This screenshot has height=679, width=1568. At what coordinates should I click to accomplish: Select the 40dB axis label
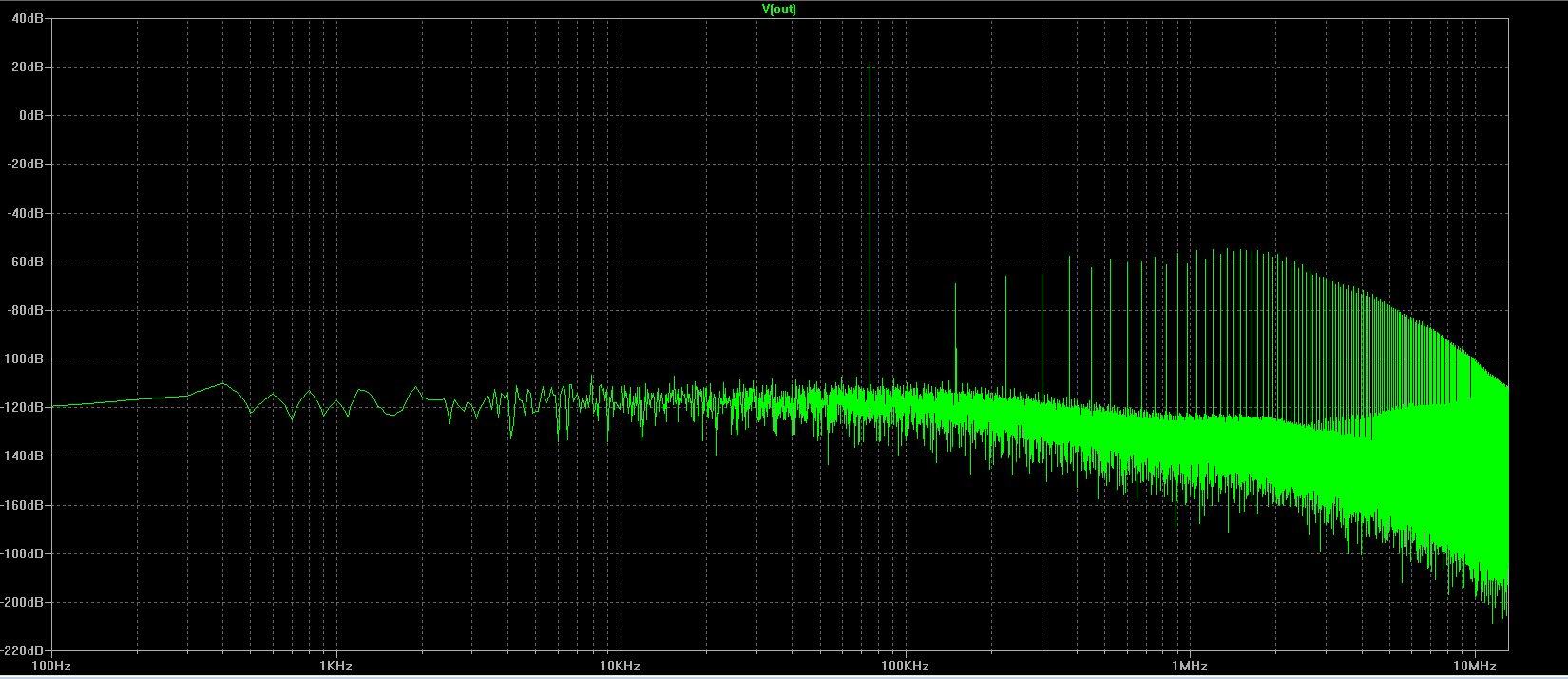[x=29, y=19]
